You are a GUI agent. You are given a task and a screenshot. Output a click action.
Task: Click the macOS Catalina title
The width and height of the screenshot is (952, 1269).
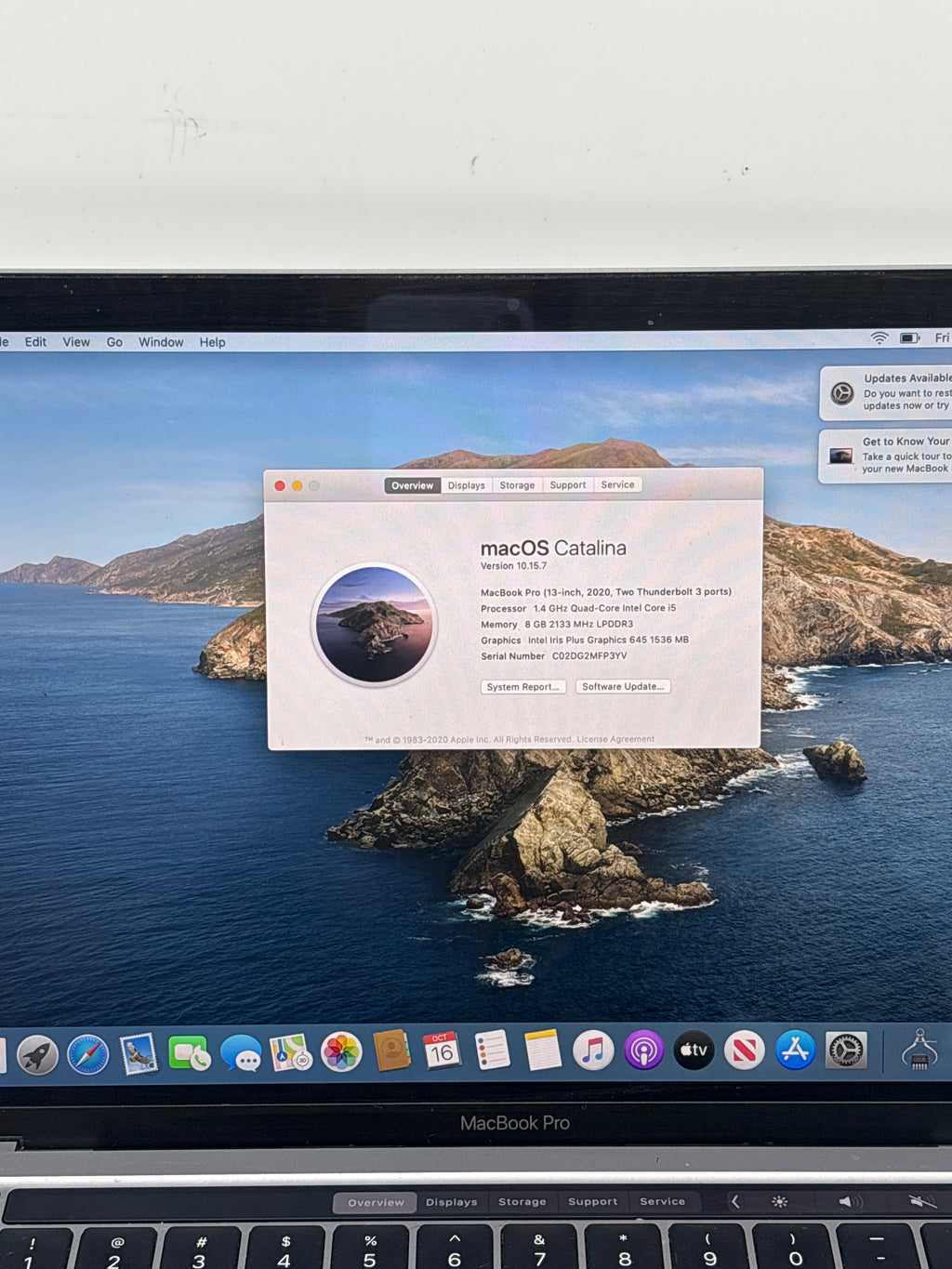[x=553, y=548]
